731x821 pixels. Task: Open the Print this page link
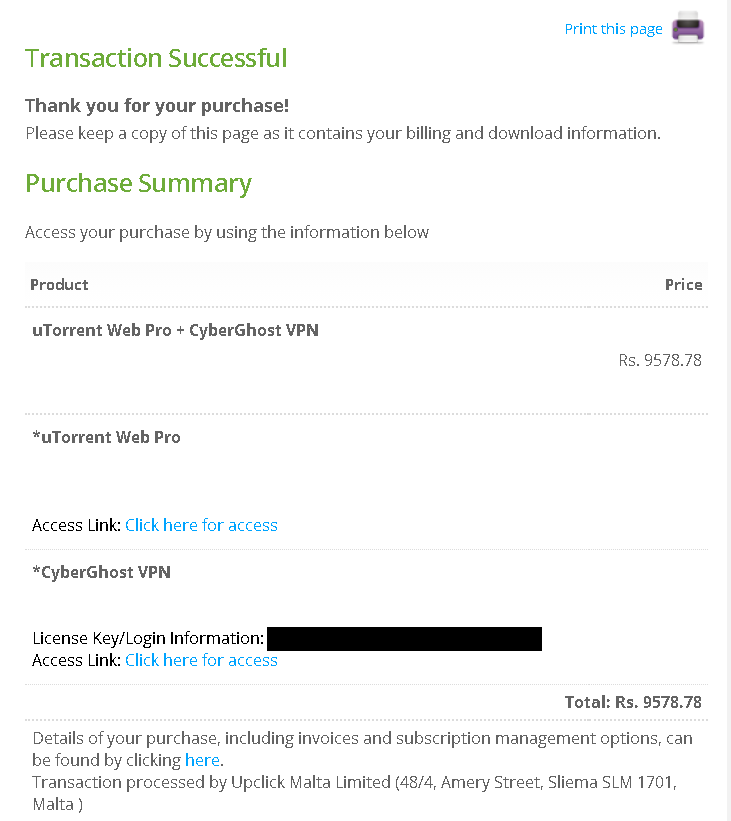point(613,29)
